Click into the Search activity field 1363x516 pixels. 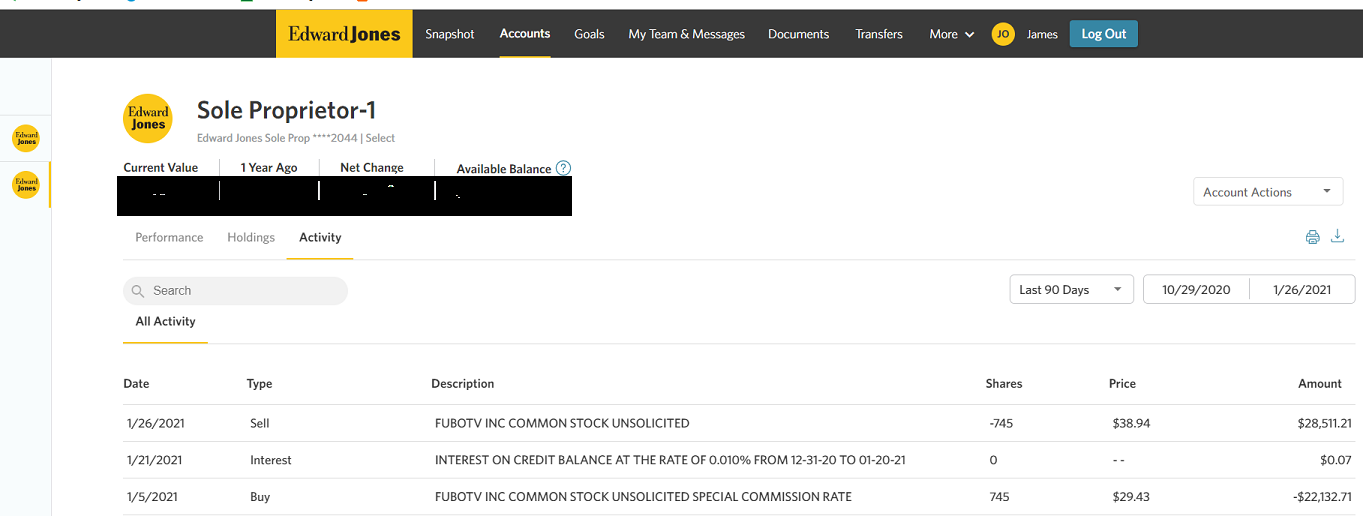pos(235,291)
